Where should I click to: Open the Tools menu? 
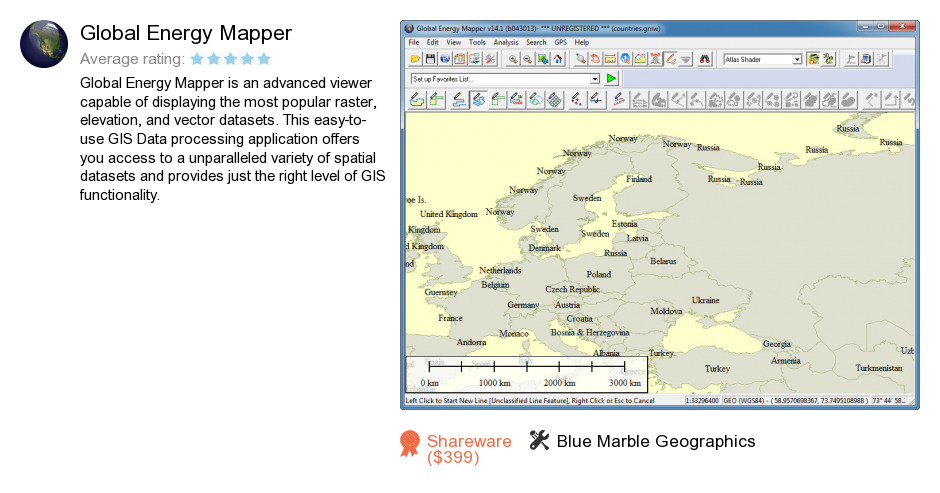point(477,43)
